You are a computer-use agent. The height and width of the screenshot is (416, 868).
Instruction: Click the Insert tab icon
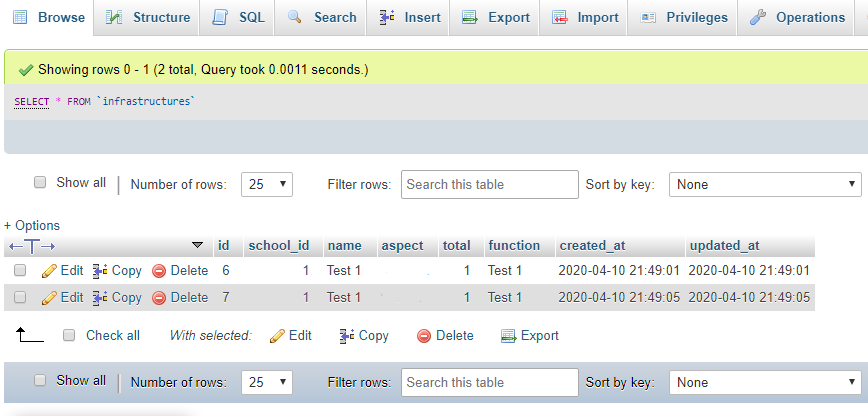click(387, 18)
